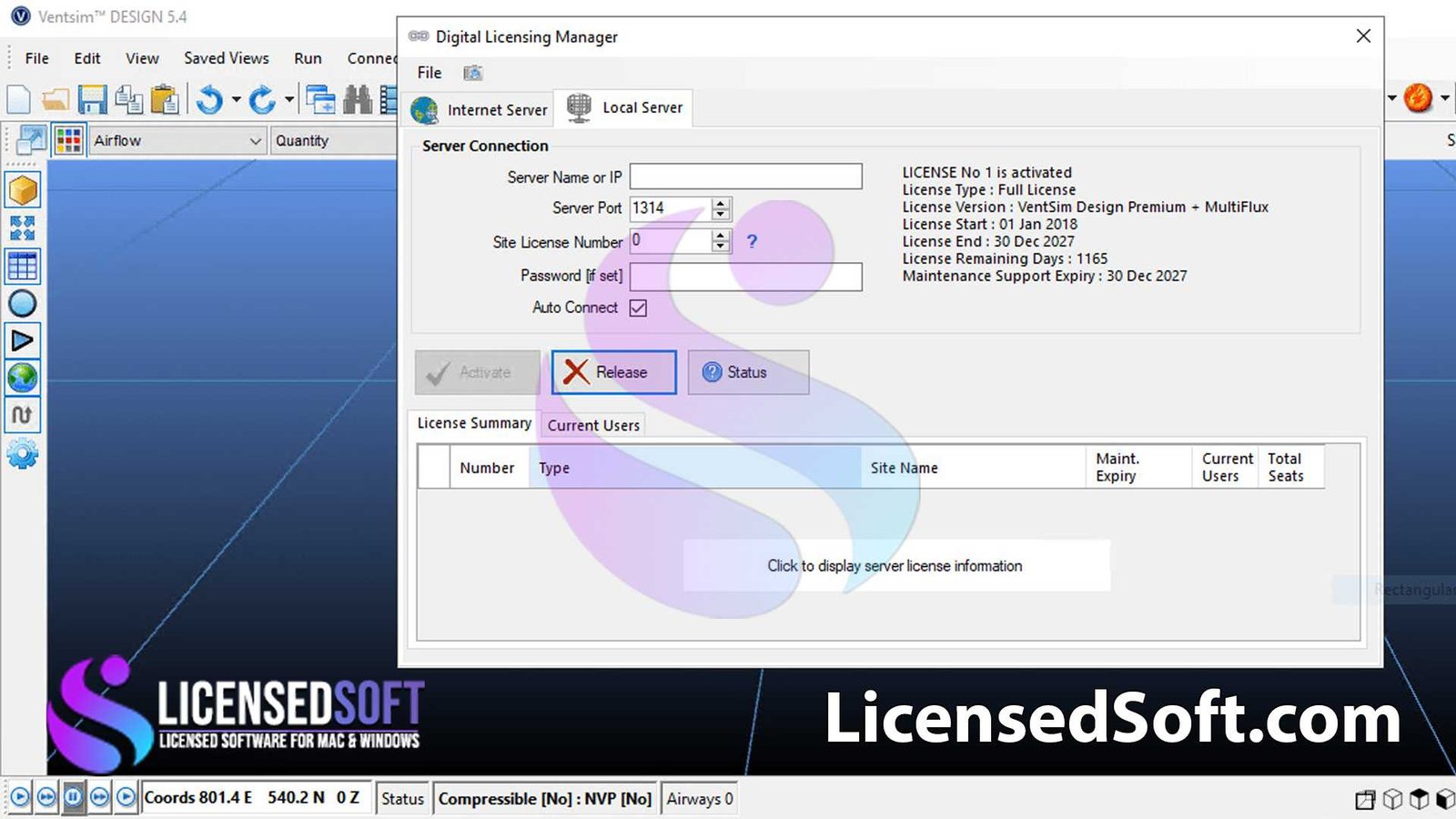The image size is (1456, 819).
Task: Click the fourth playback button in the status bar
Action: 99,798
